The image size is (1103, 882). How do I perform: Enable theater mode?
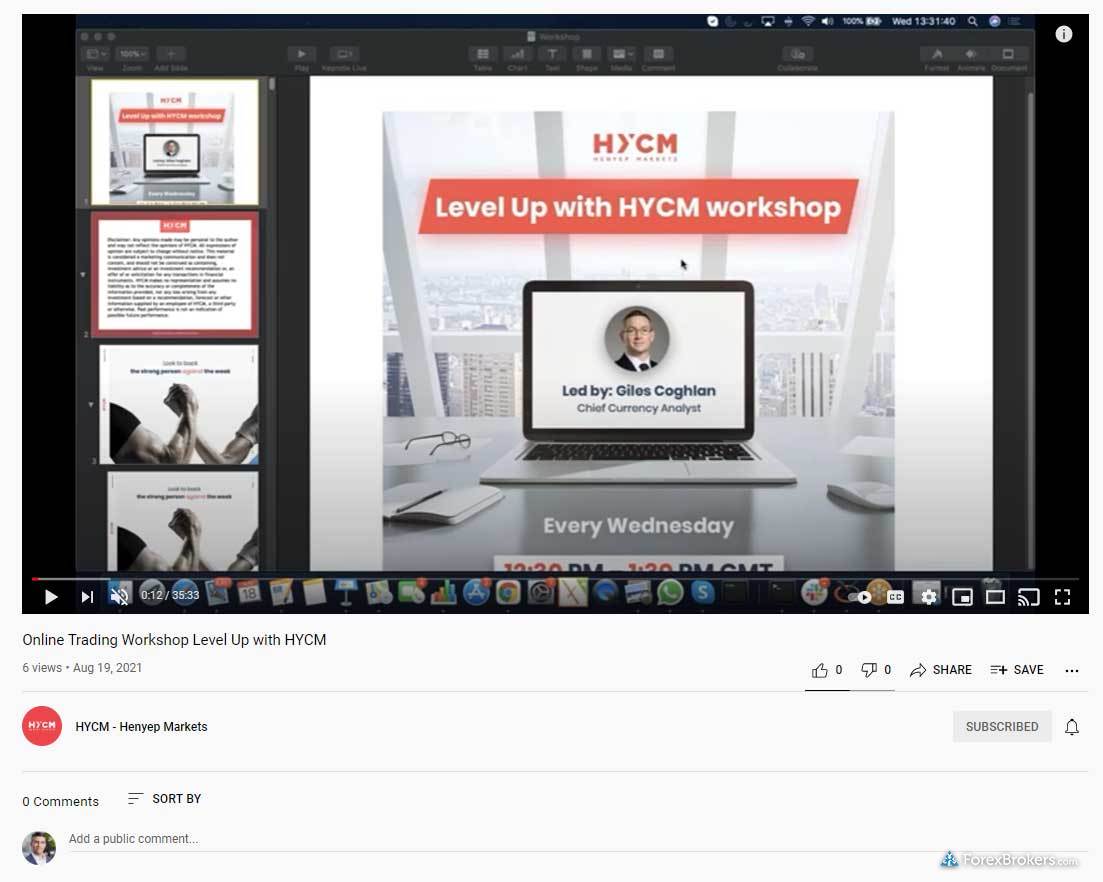click(x=995, y=597)
